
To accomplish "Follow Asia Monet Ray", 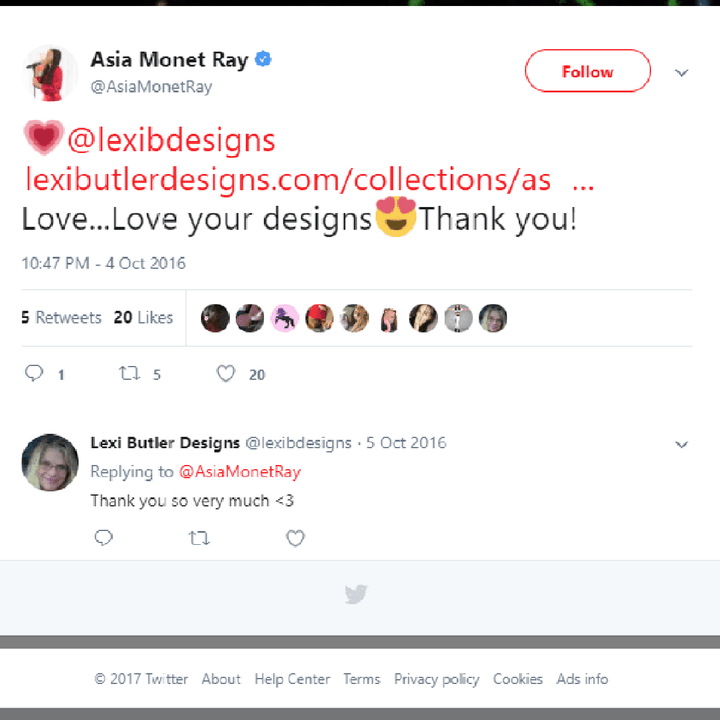I will [587, 72].
